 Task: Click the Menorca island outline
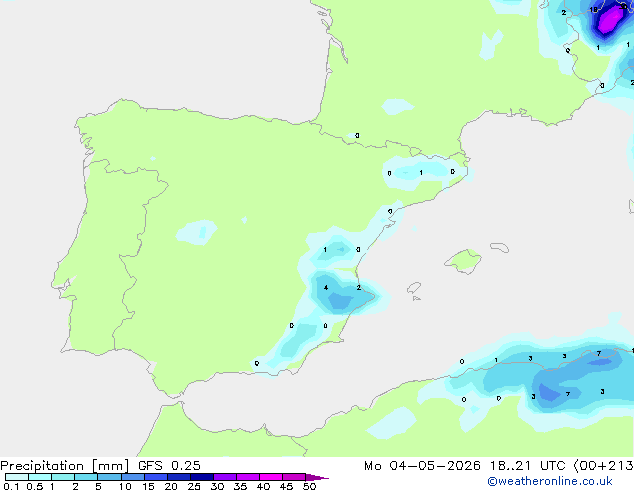point(499,247)
